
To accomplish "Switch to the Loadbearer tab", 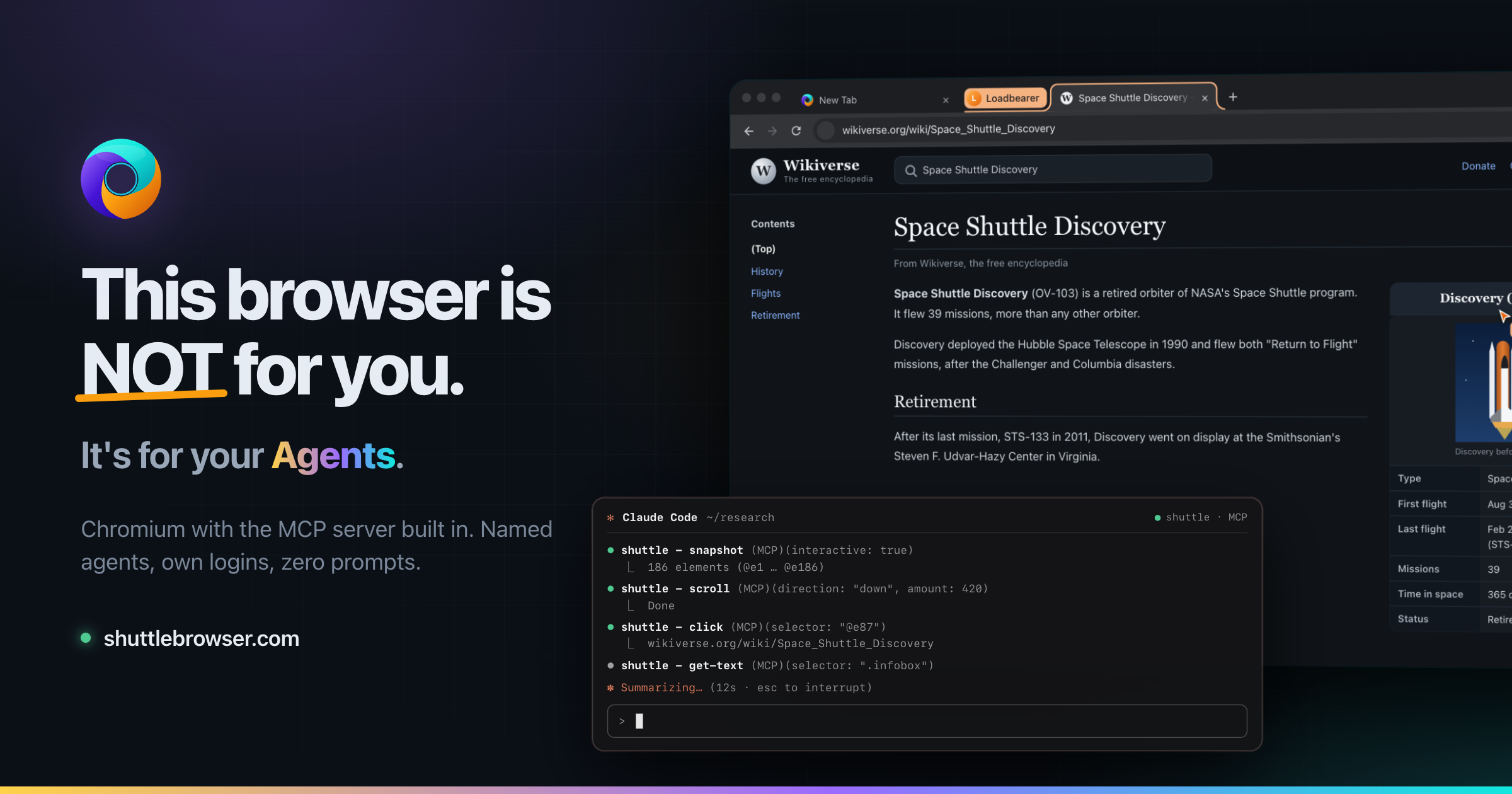I will (1005, 98).
